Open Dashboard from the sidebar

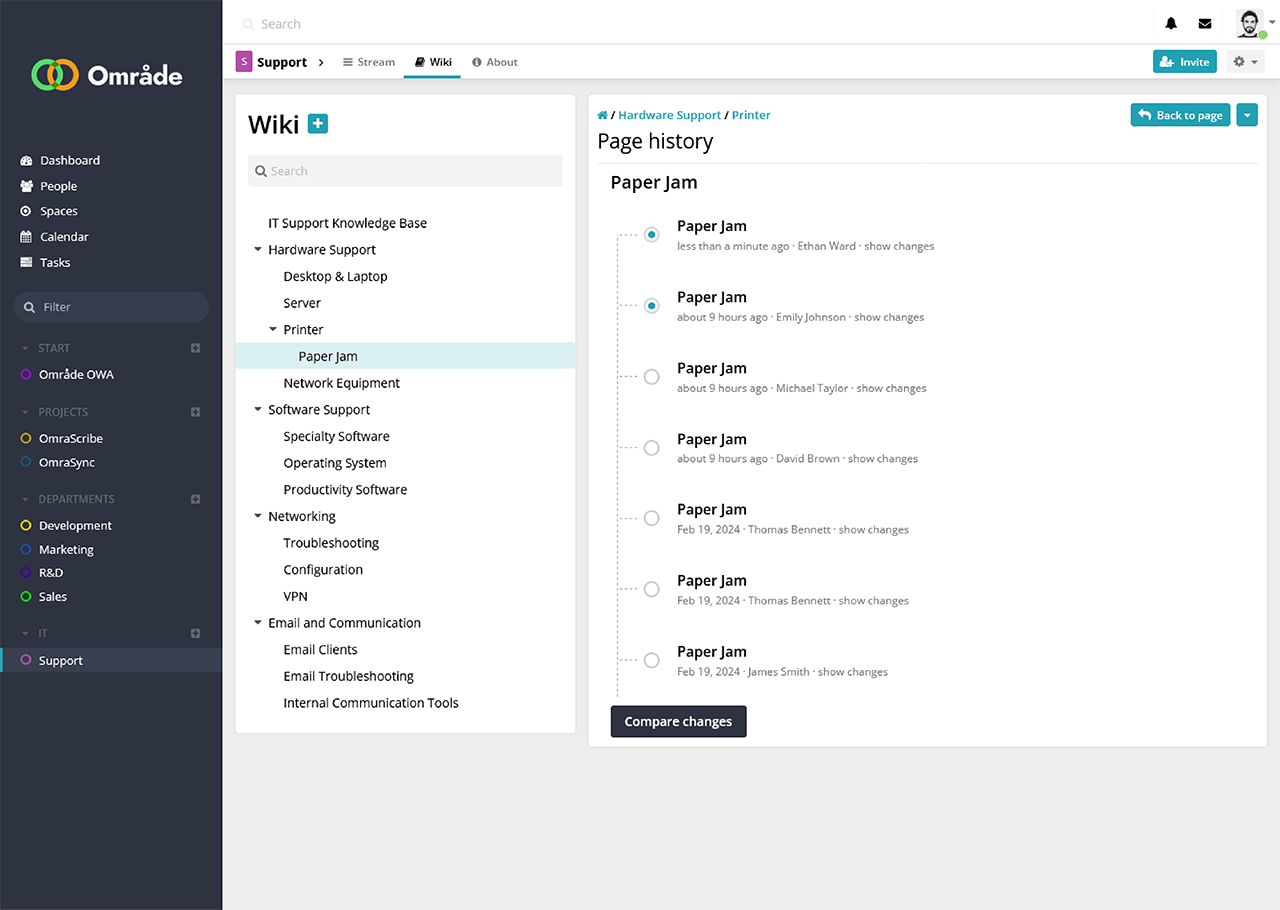point(69,160)
